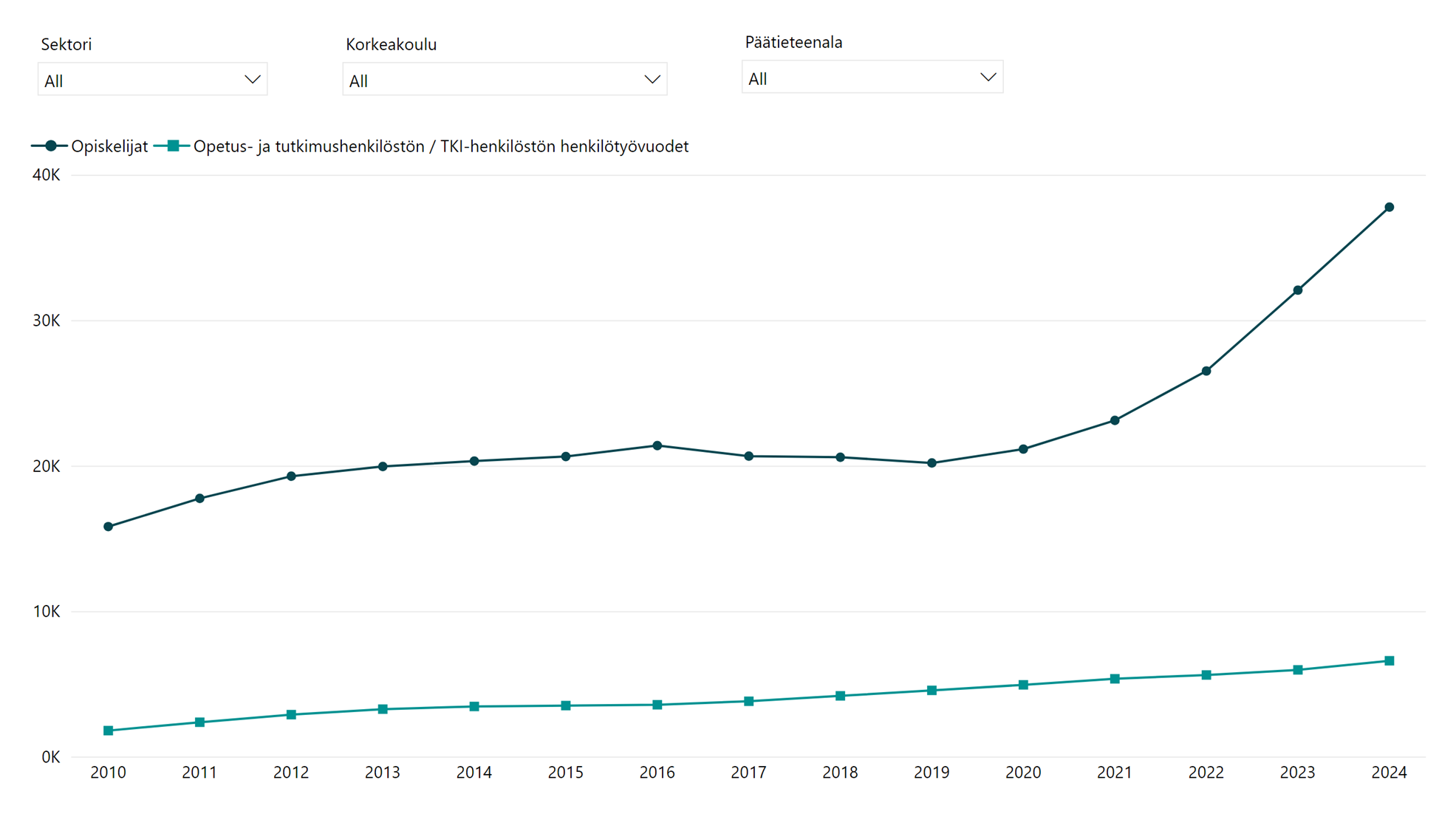Open the Päätieteenala filter dropdown
Image resolution: width=1456 pixels, height=831 pixels.
pos(872,78)
